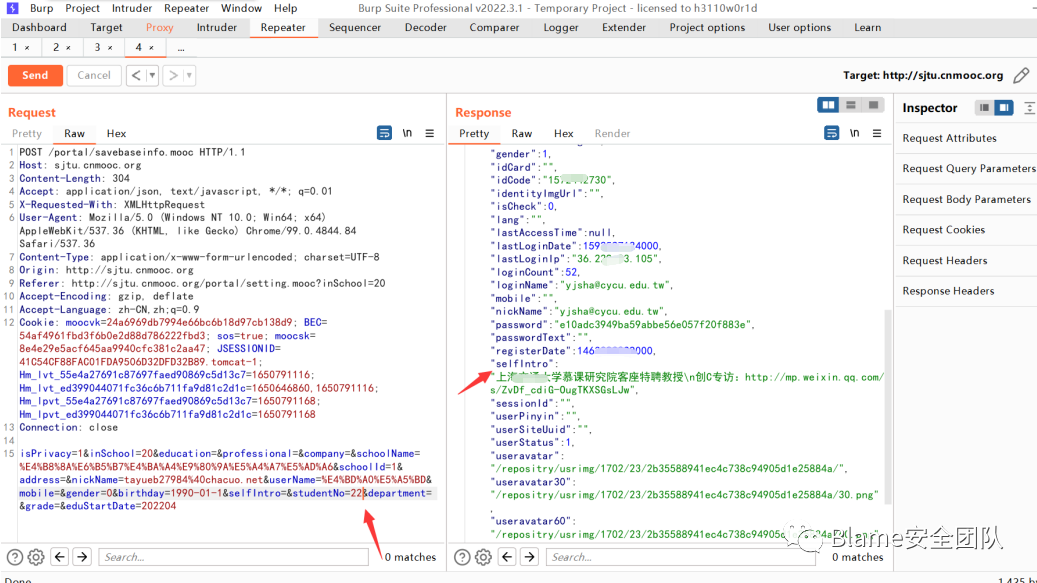
Task: Expand Request Headers section
Action: (x=944, y=260)
